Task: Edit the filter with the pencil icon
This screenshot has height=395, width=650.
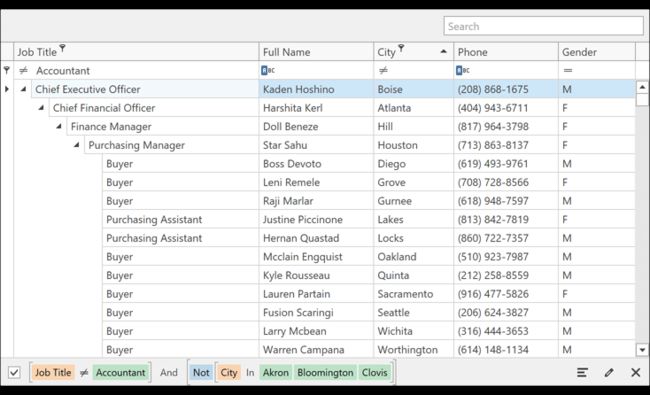Action: pyautogui.click(x=609, y=372)
